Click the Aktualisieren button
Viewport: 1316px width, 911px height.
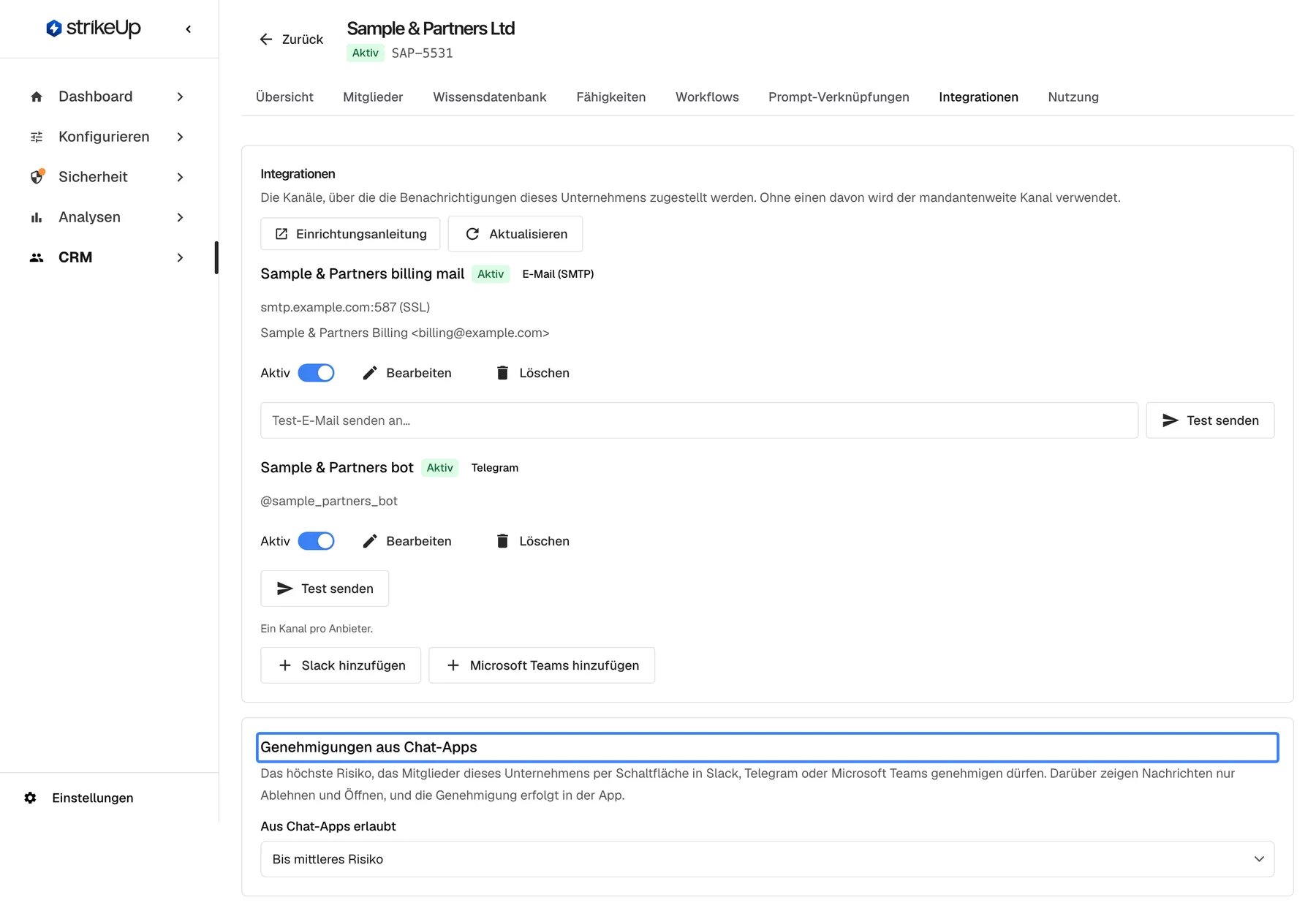pyautogui.click(x=515, y=234)
